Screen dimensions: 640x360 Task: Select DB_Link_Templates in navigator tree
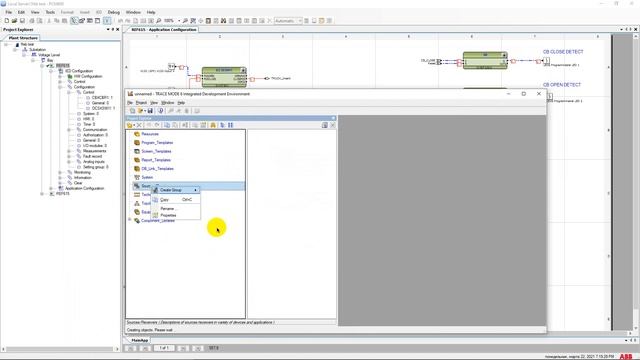157,169
